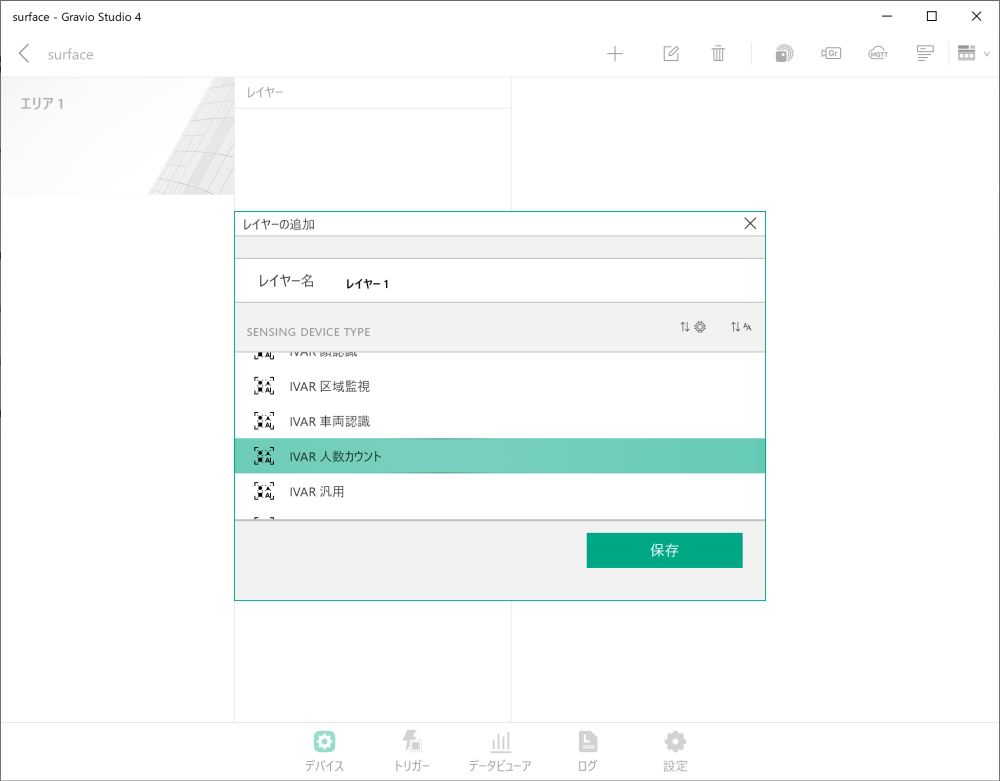The width and height of the screenshot is (1000, 781).
Task: Open the データビューア tab
Action: coord(500,751)
